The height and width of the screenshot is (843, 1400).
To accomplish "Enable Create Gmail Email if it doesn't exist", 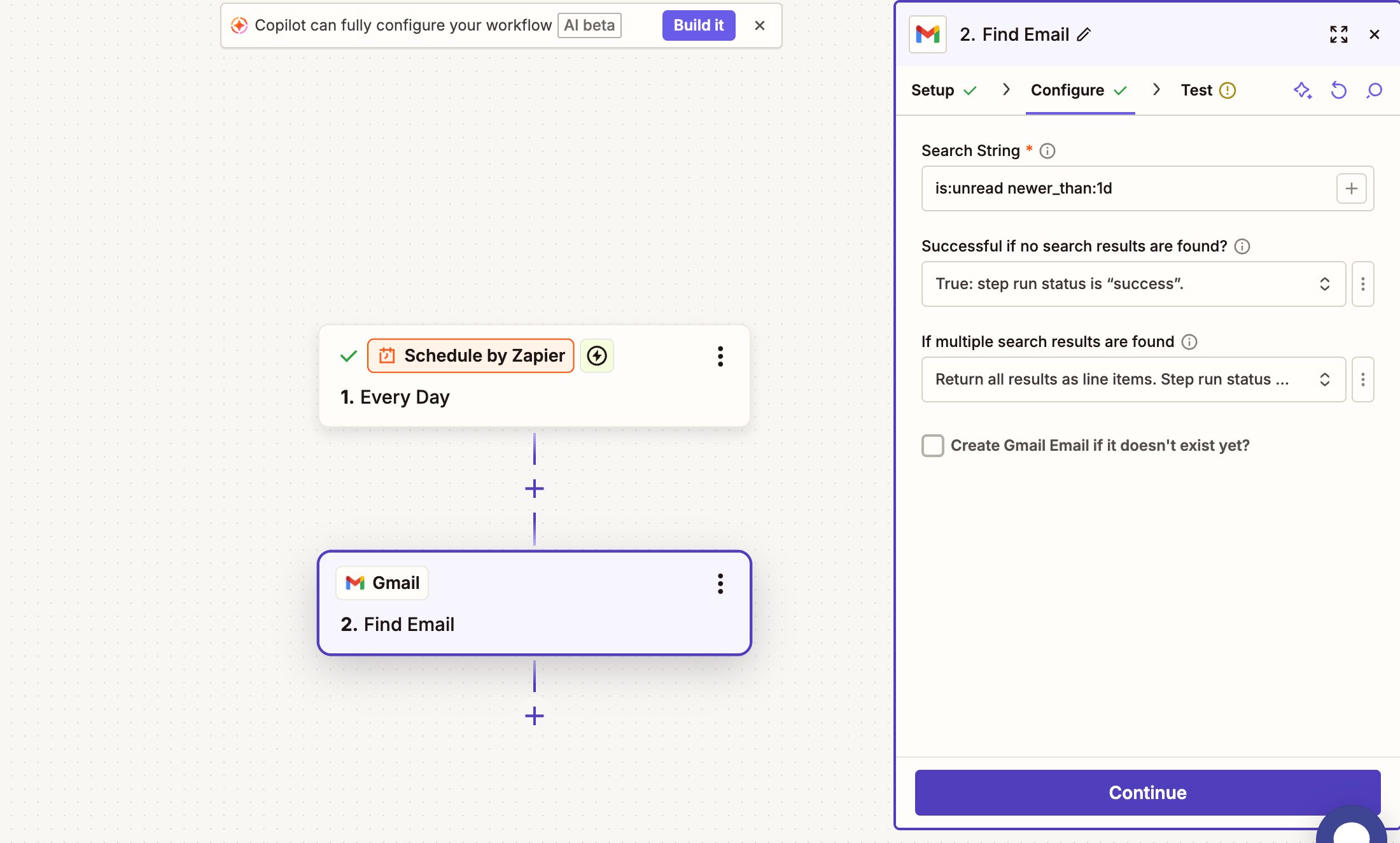I will [933, 446].
